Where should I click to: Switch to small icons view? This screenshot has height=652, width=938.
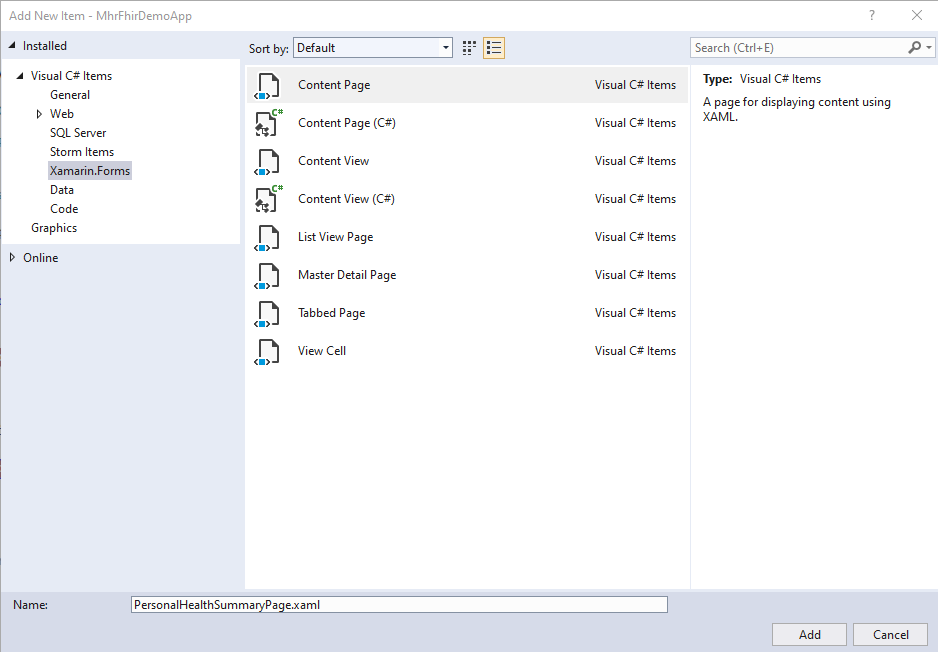468,47
